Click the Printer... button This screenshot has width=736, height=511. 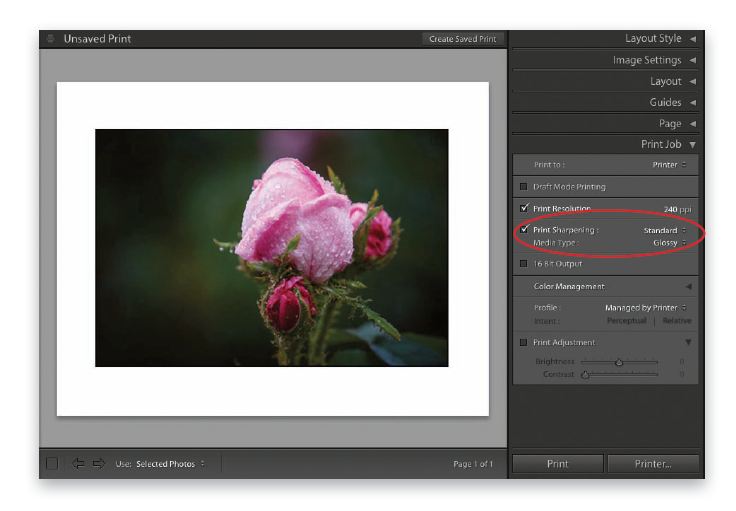653,464
